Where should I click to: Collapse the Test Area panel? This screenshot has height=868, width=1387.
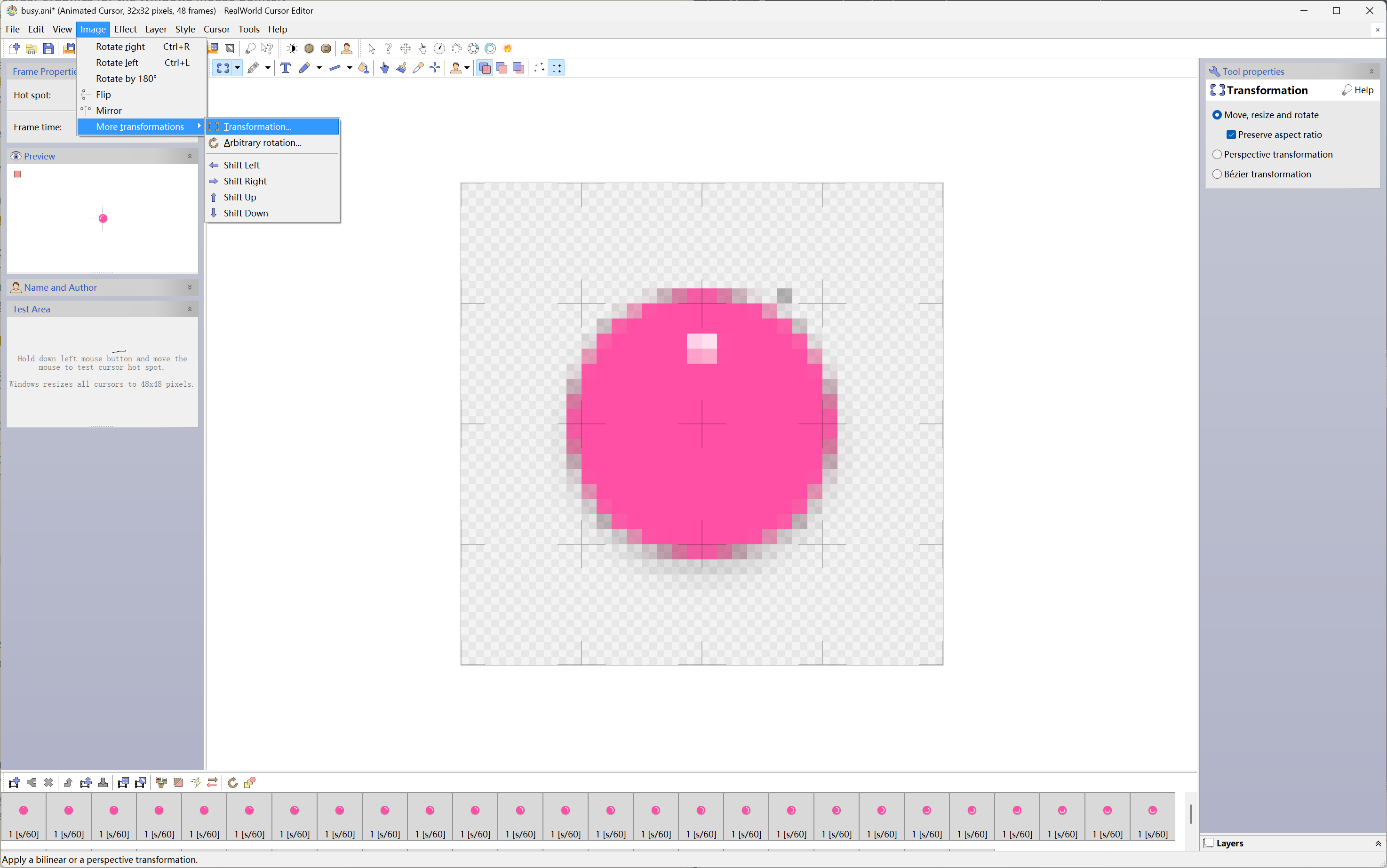tap(190, 309)
